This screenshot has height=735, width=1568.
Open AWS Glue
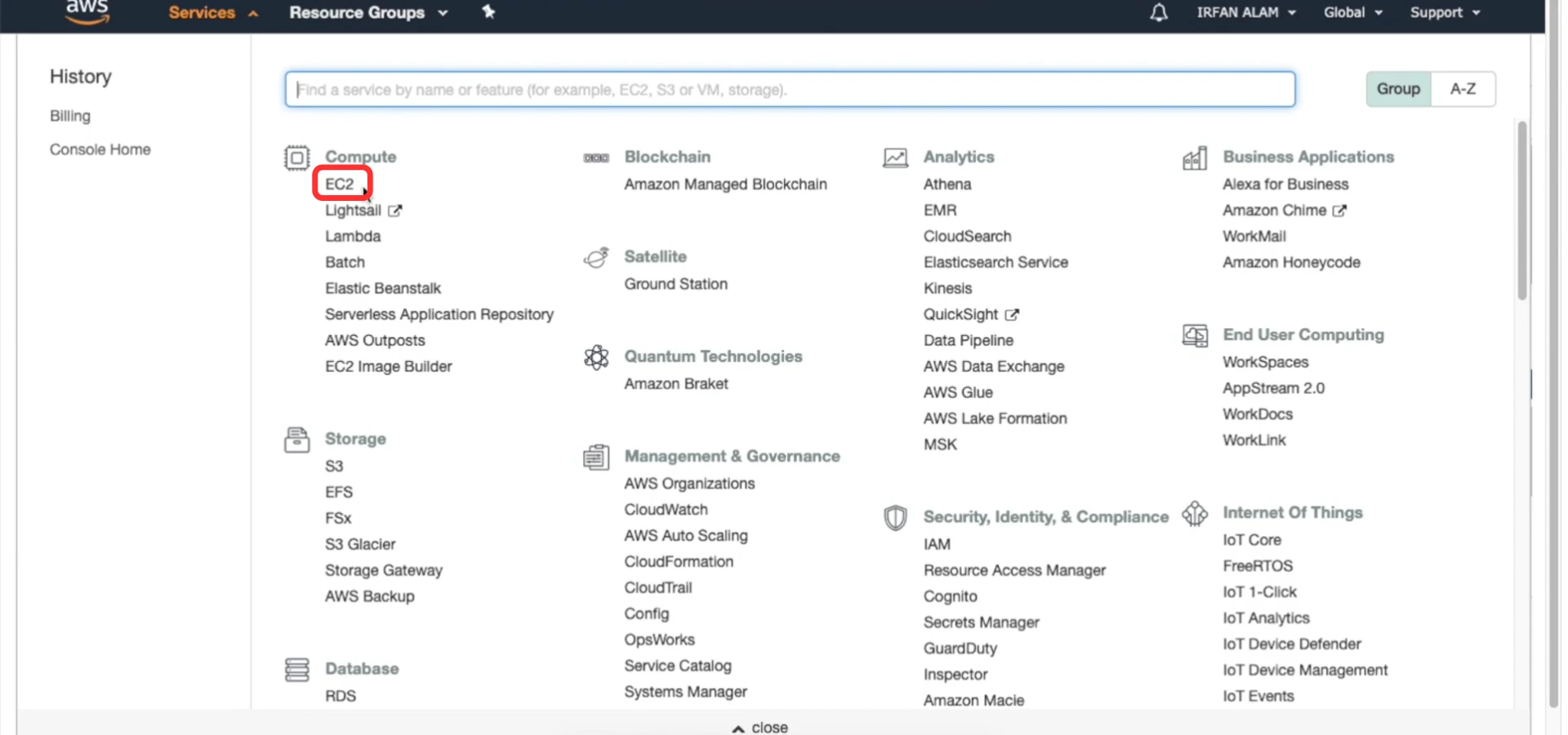[x=958, y=393]
